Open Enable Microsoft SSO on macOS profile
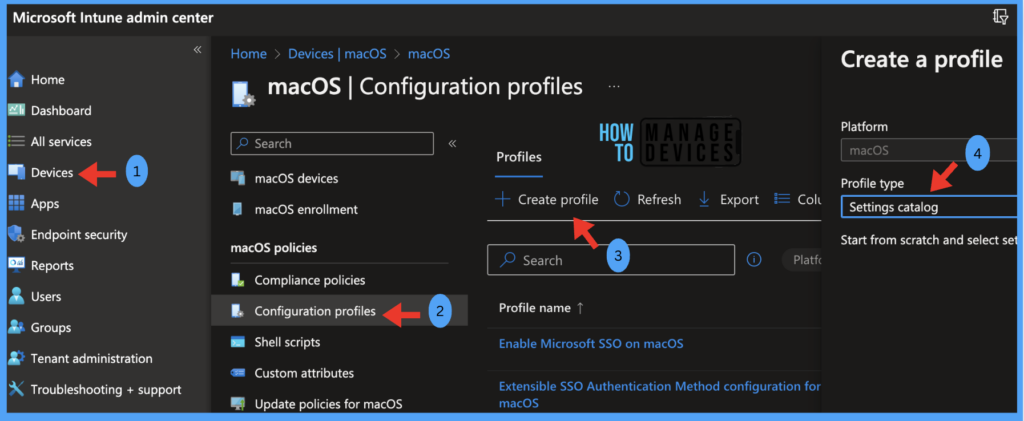Screen dimensions: 1024x421 click(x=591, y=343)
